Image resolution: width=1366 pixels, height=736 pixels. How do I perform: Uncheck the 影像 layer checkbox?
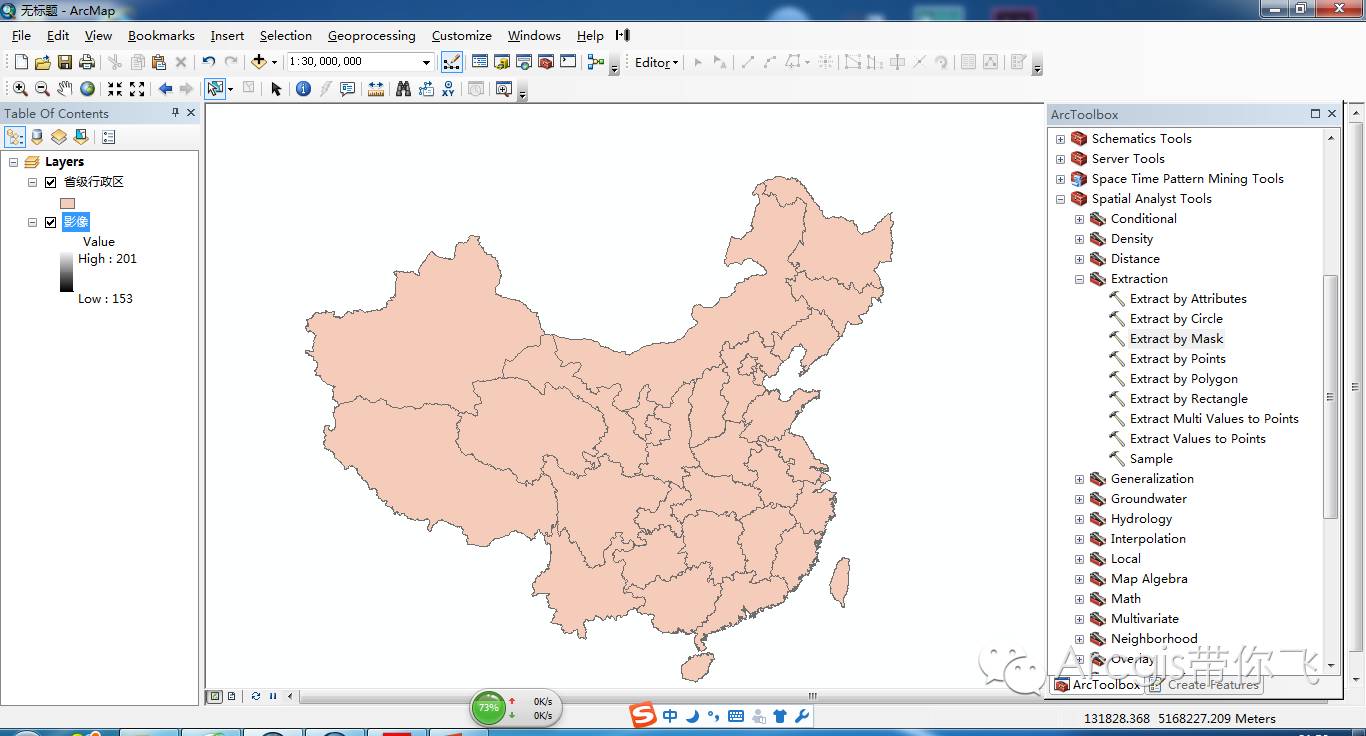point(50,222)
